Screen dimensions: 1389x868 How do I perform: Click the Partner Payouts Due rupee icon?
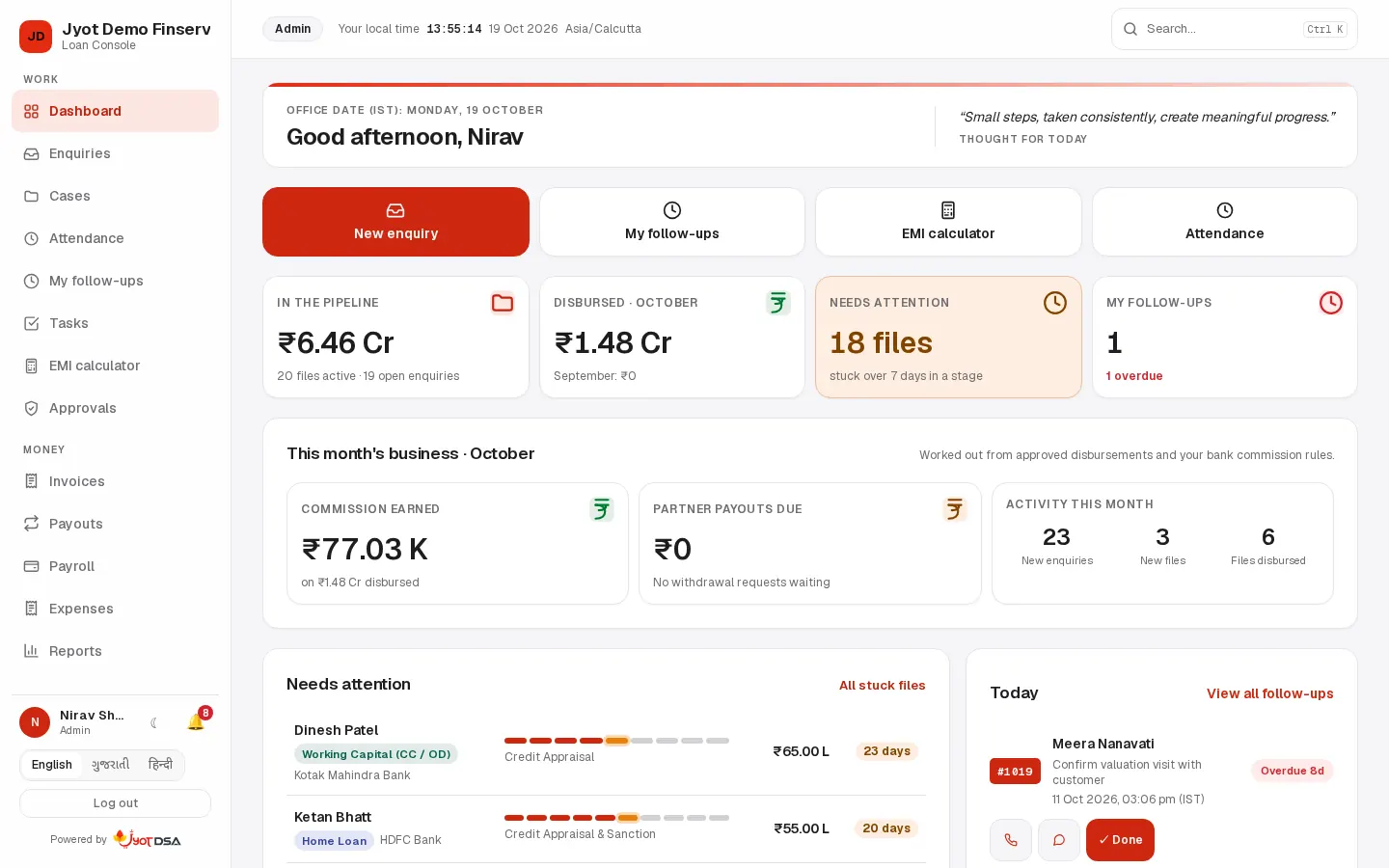point(955,509)
